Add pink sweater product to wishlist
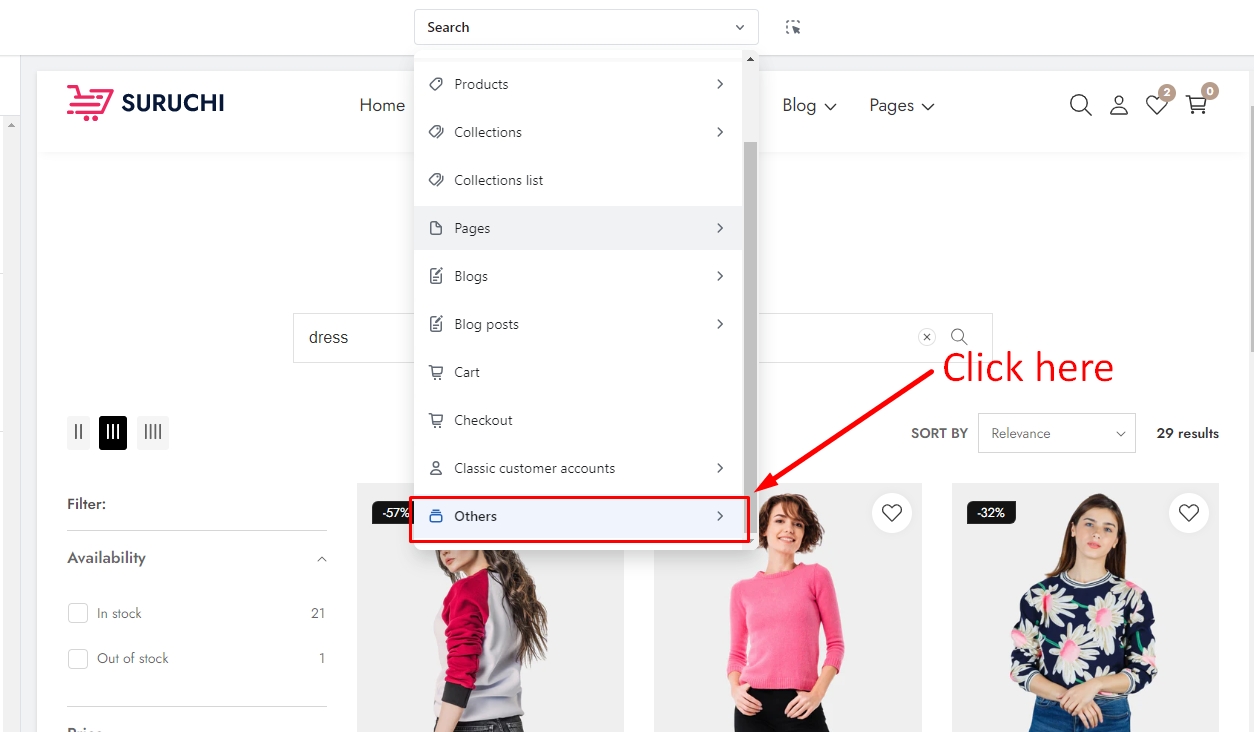 tap(892, 513)
